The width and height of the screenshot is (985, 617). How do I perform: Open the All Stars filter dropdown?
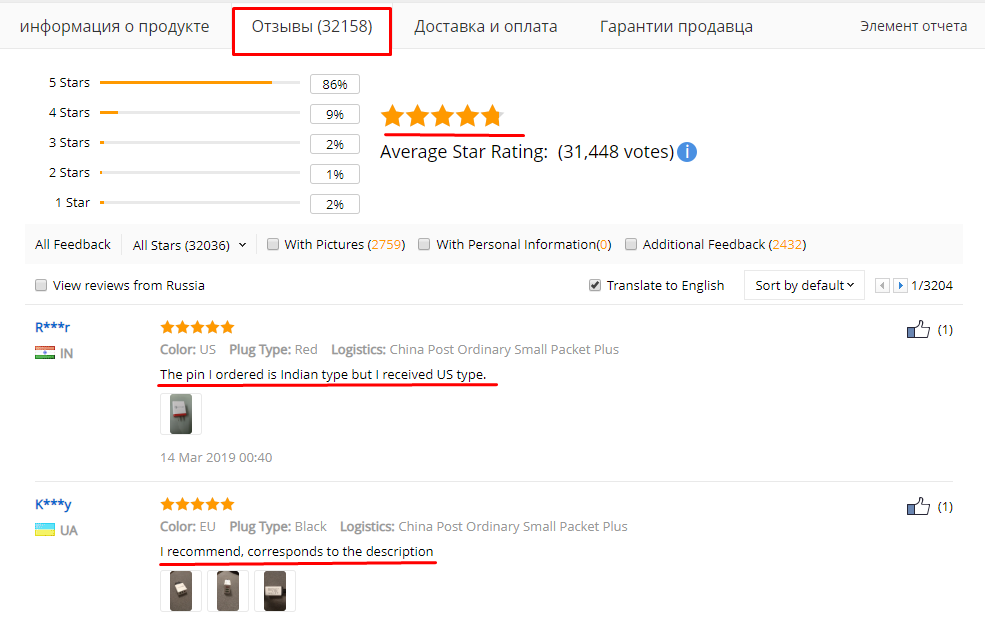pyautogui.click(x=189, y=245)
